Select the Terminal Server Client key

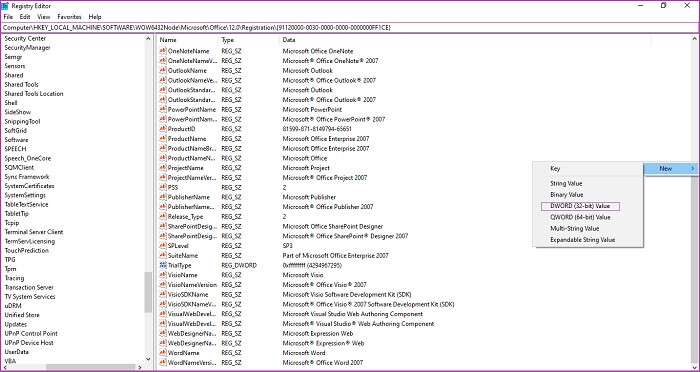point(33,232)
